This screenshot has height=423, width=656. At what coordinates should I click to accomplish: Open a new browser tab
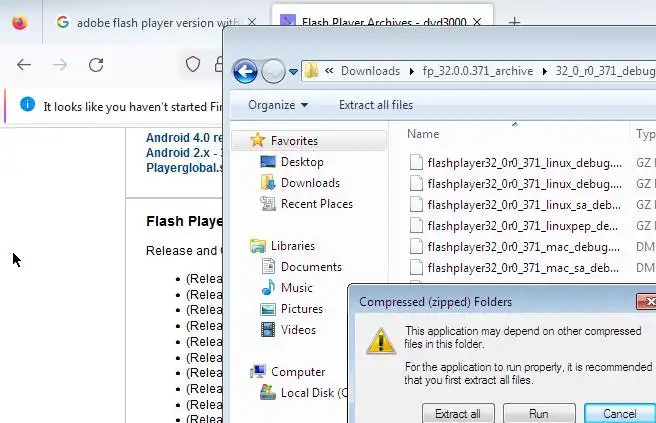point(515,21)
